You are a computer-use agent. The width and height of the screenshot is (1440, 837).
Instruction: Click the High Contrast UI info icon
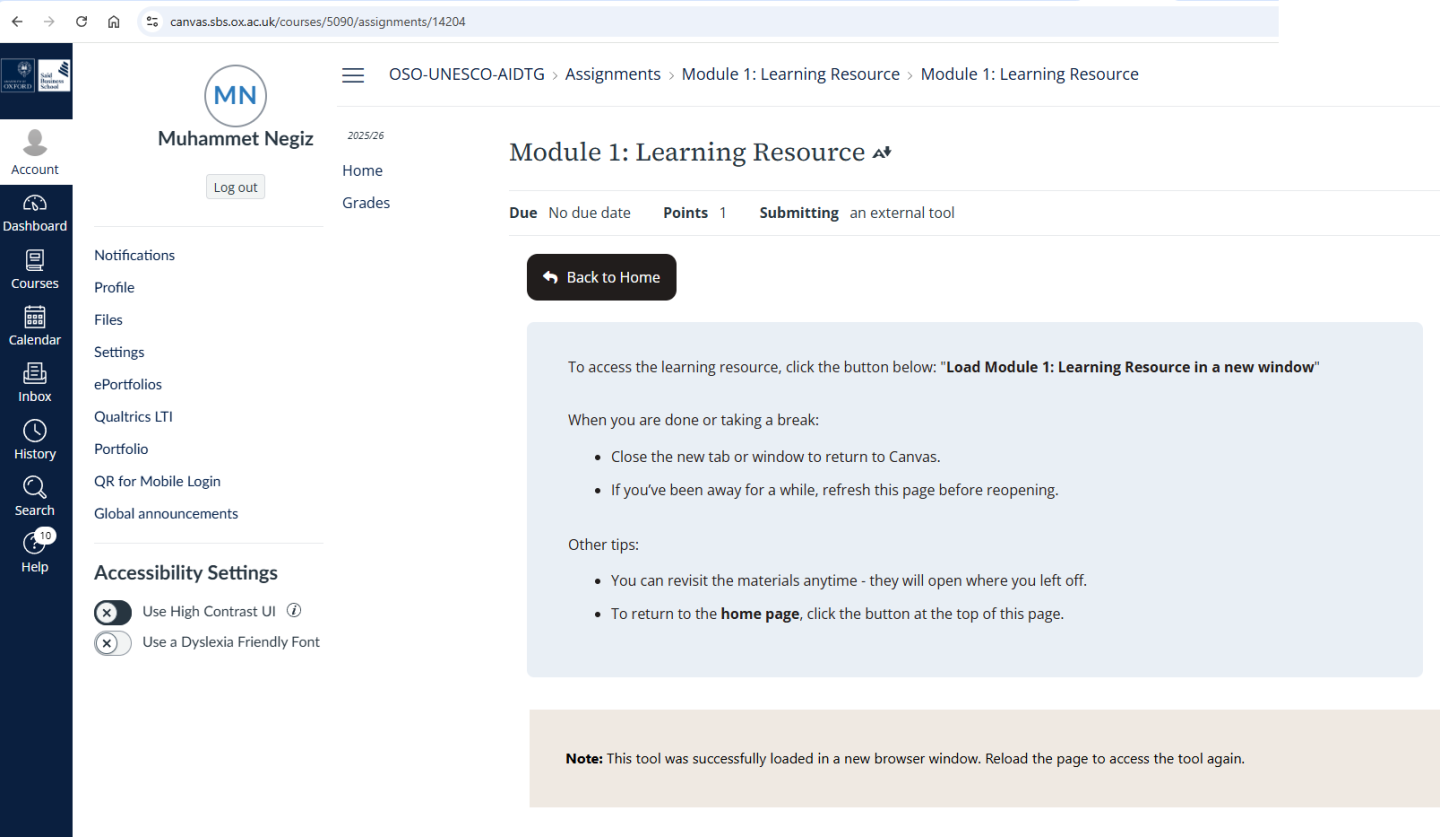tap(294, 611)
